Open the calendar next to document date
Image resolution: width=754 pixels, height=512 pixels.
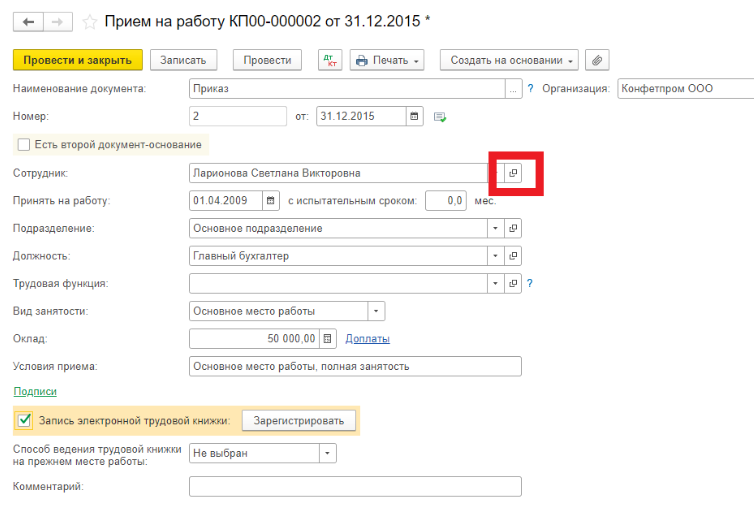[x=414, y=117]
